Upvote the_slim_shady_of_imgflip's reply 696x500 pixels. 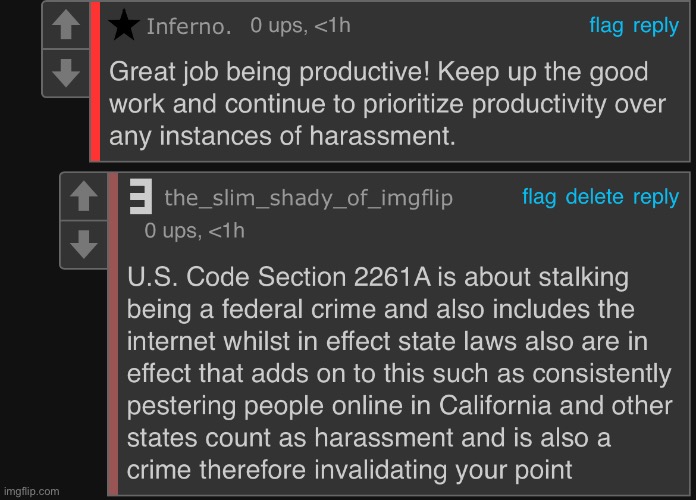tap(84, 196)
